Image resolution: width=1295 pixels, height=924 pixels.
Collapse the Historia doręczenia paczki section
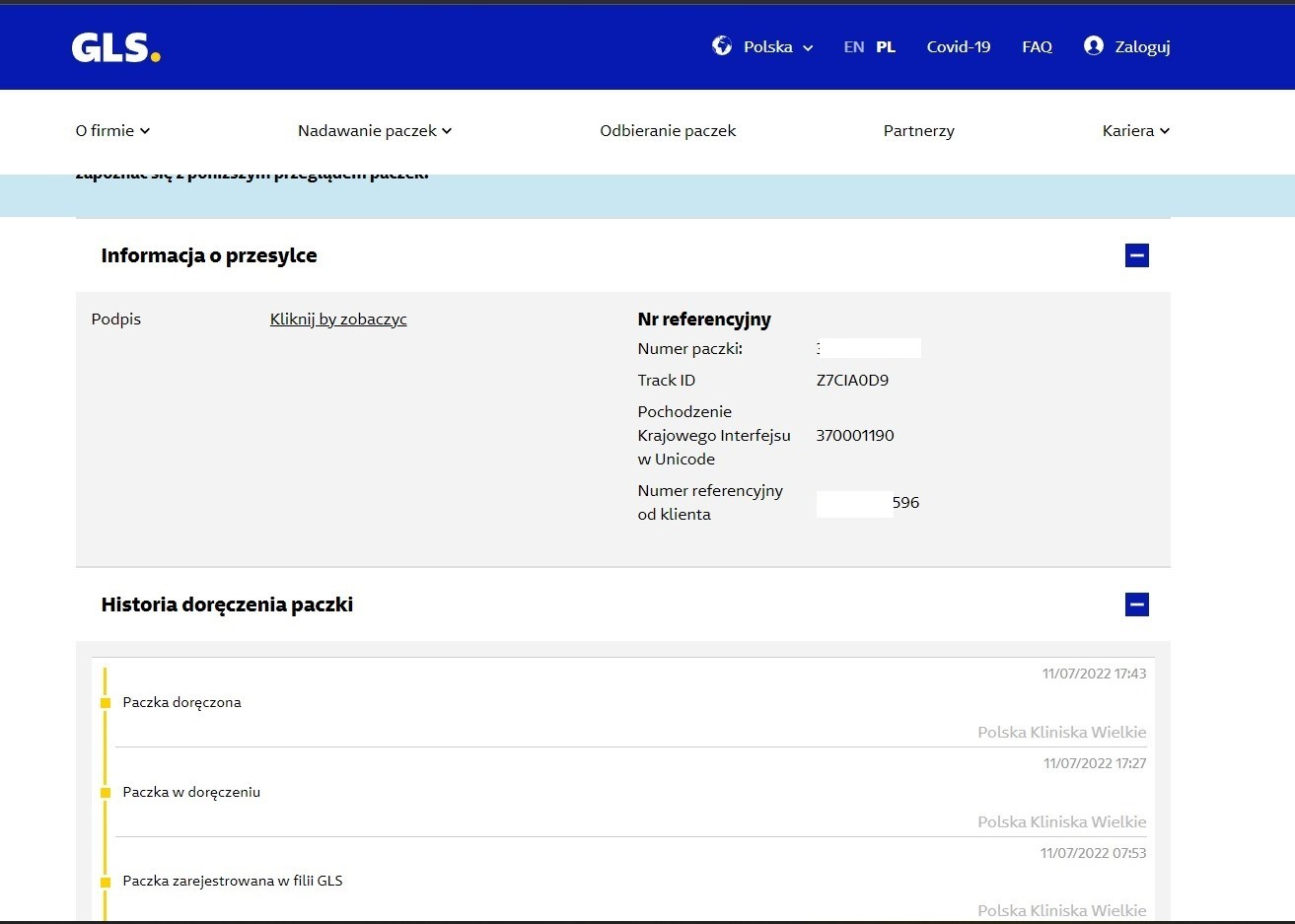(1137, 604)
